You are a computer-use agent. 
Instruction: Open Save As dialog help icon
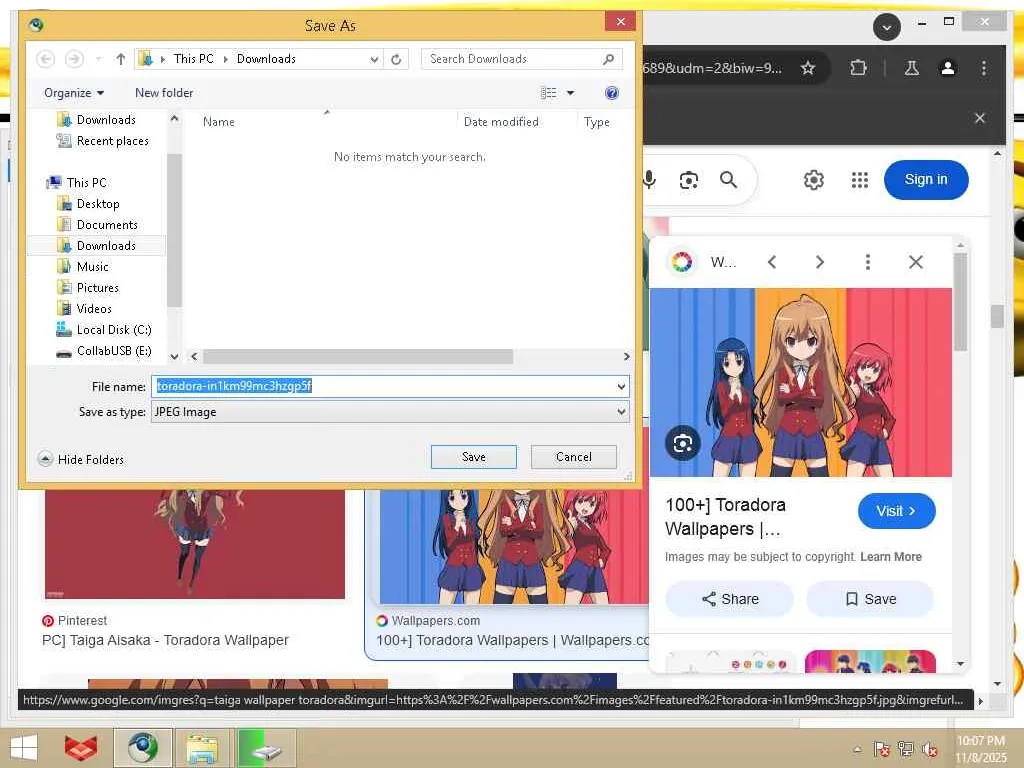coord(612,93)
